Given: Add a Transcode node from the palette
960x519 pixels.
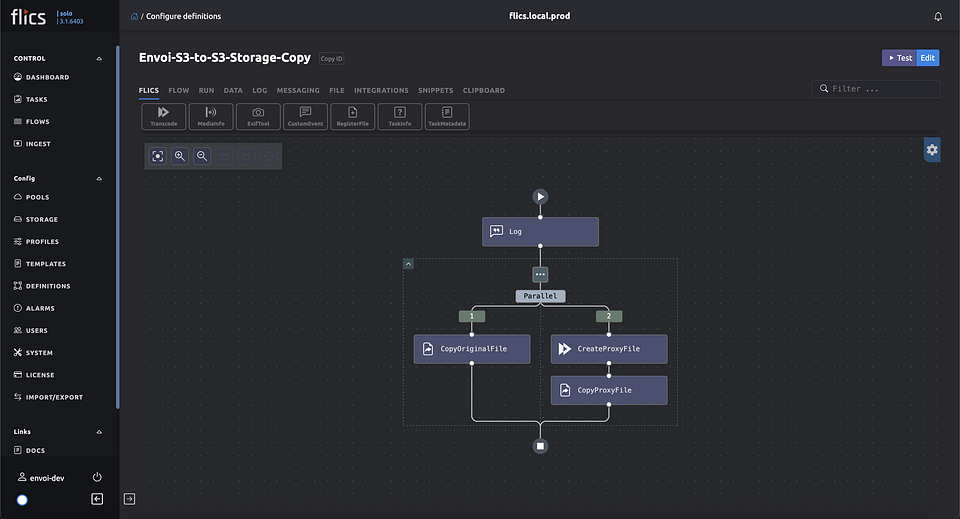Looking at the screenshot, I should pos(164,116).
